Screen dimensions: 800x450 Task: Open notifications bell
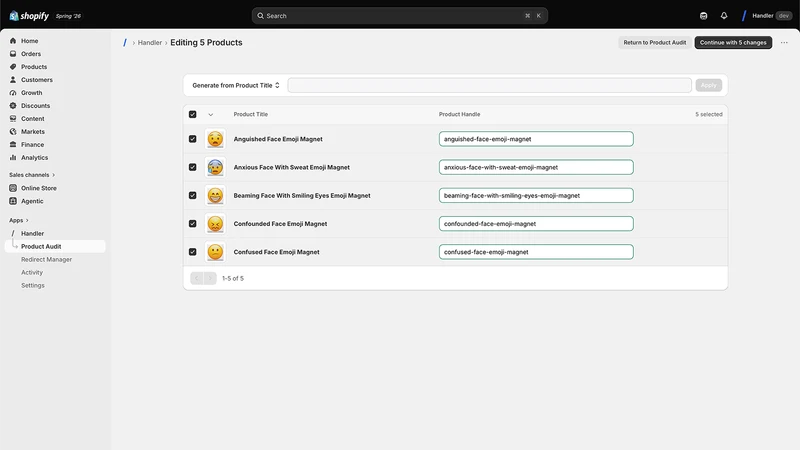click(x=724, y=16)
